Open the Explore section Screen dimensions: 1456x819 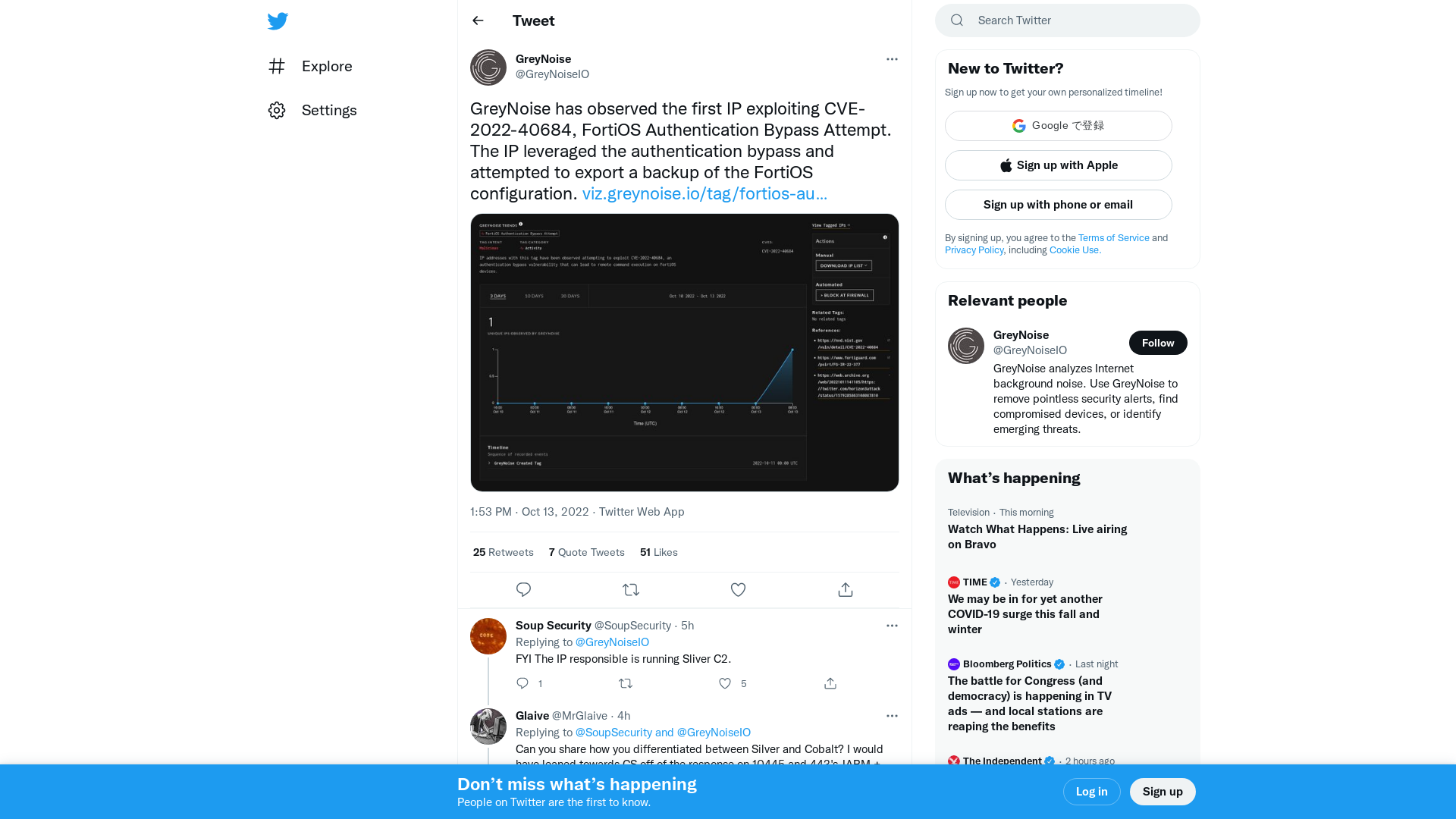(326, 66)
